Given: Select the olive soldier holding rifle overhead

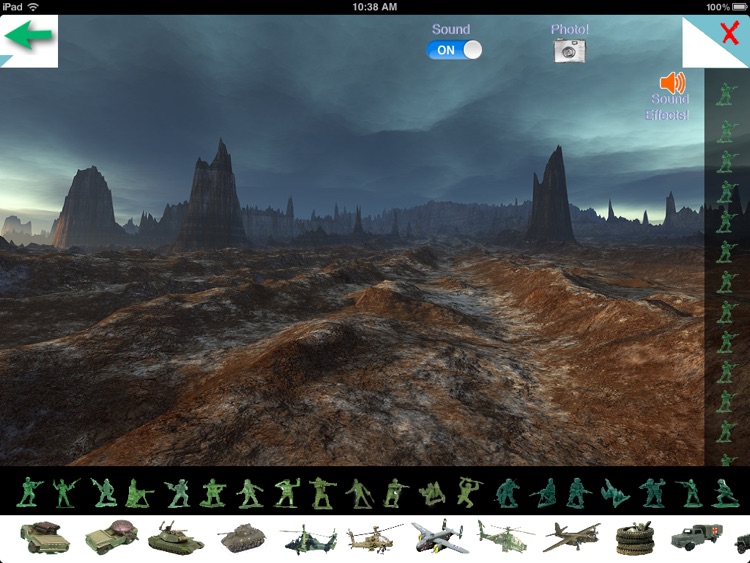Looking at the screenshot, I should click(x=468, y=492).
